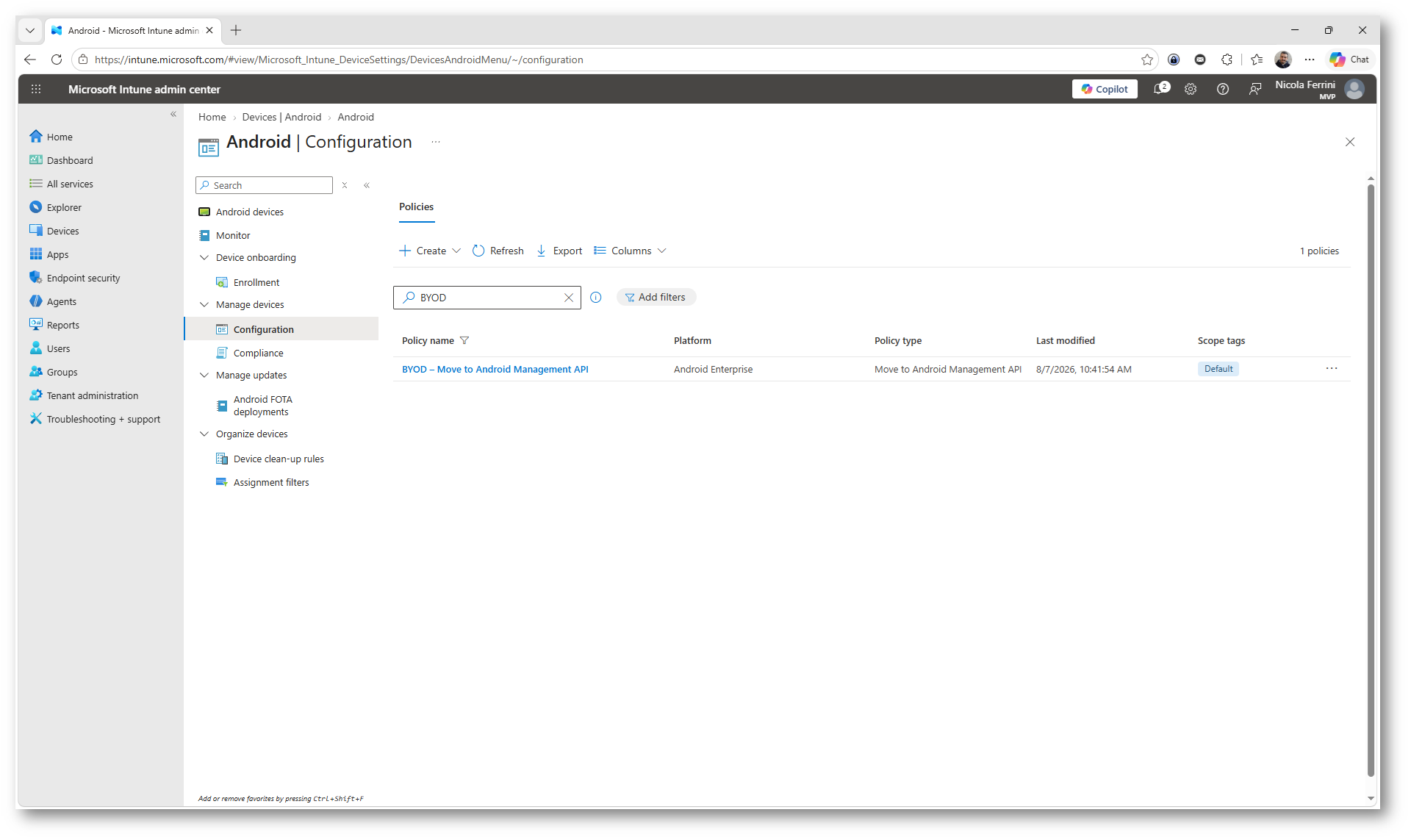Screen dimensions: 1411x840
Task: Collapse the Manage updates section
Action: click(204, 375)
